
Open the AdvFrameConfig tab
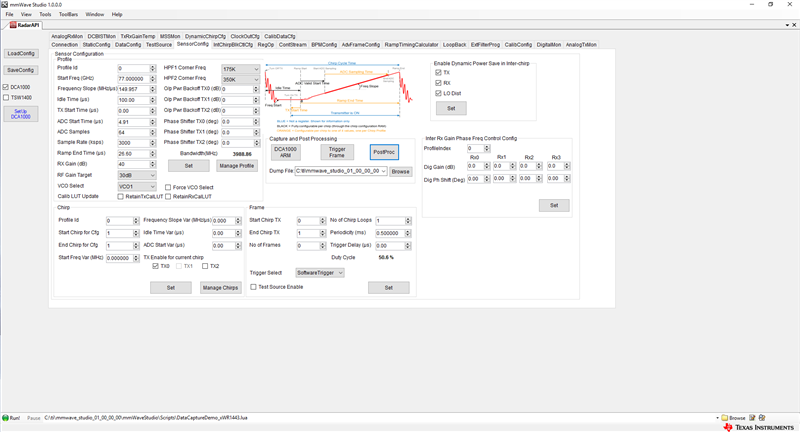361,45
